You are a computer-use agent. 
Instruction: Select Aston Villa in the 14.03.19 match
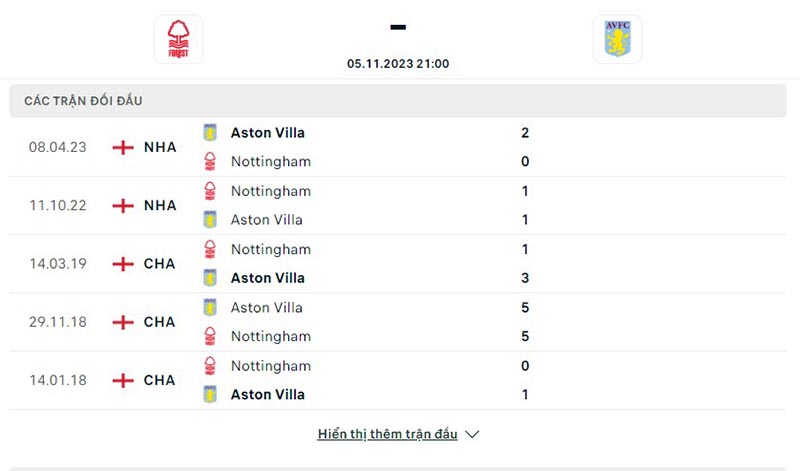[x=267, y=278]
